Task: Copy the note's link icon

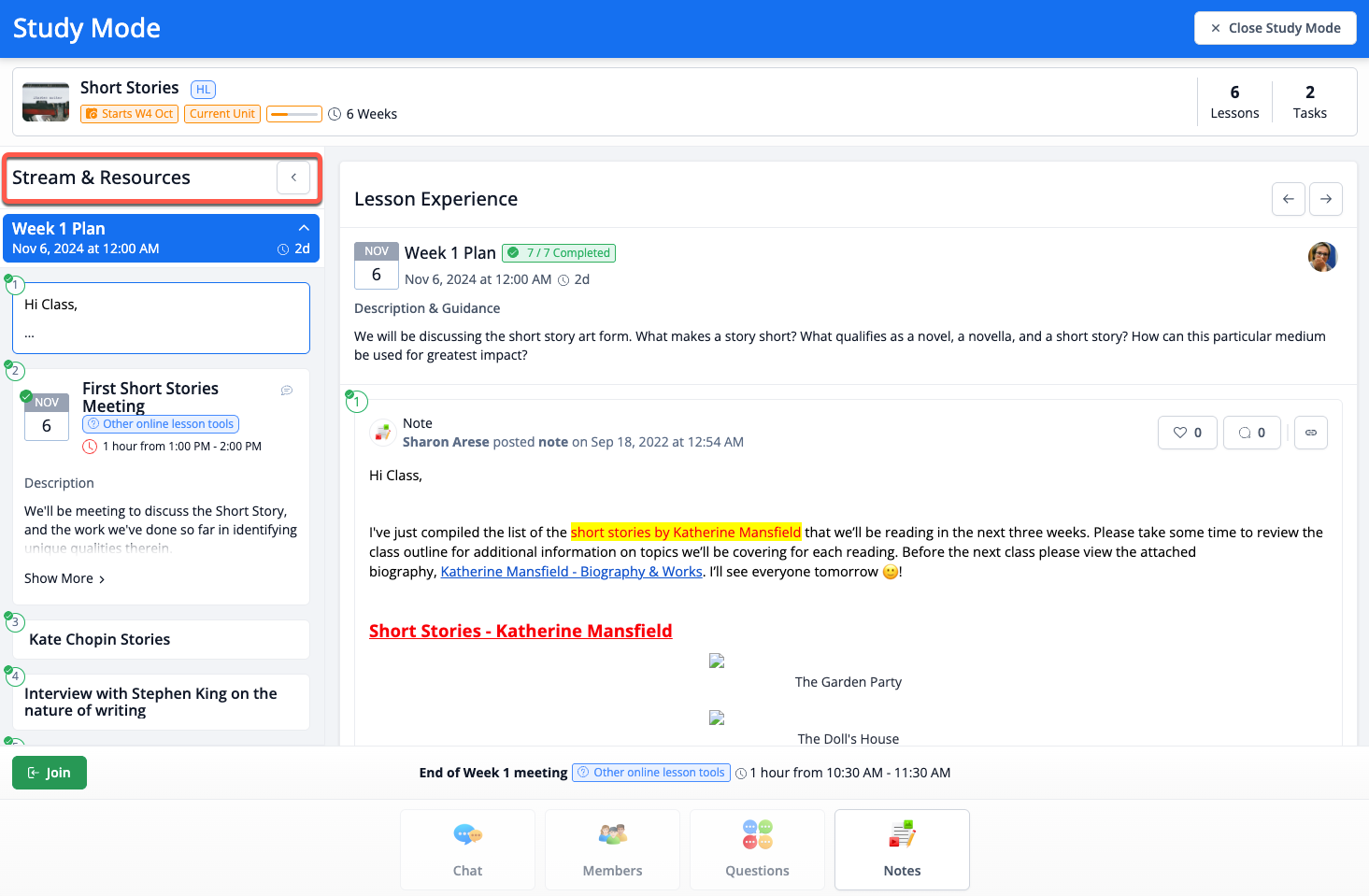Action: coord(1311,433)
